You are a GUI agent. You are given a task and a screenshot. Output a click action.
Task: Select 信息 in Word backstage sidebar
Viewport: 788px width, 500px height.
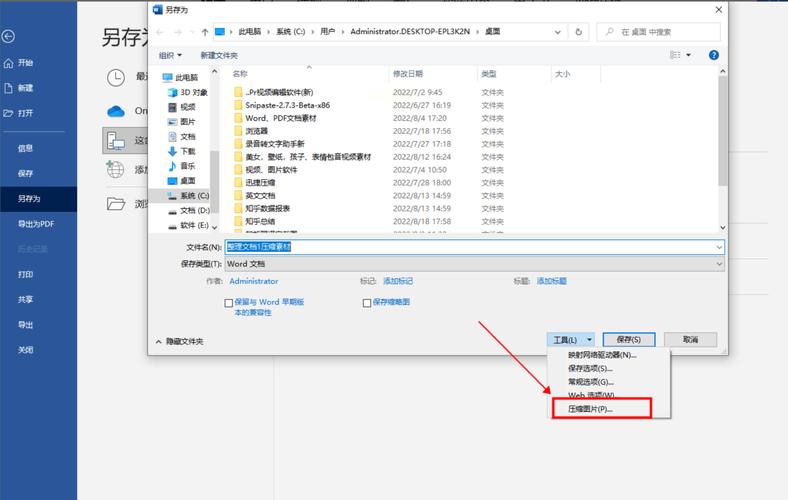click(x=25, y=148)
